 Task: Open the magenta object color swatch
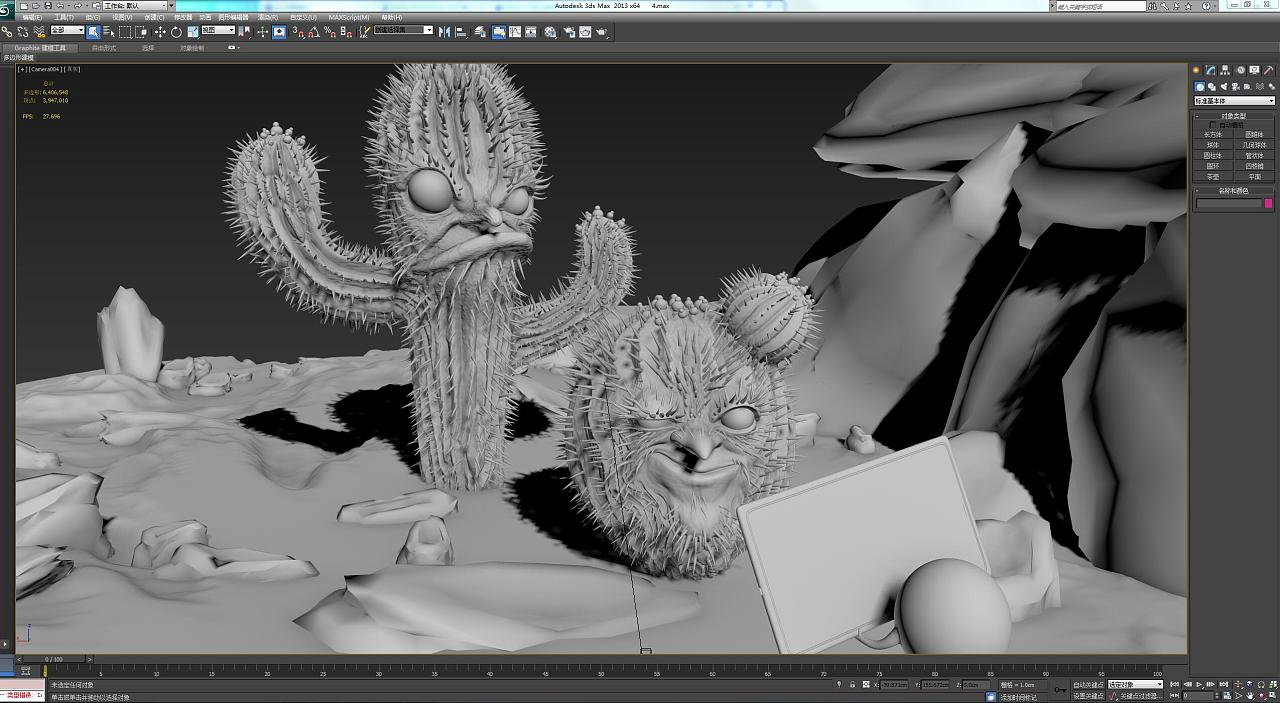(1270, 203)
